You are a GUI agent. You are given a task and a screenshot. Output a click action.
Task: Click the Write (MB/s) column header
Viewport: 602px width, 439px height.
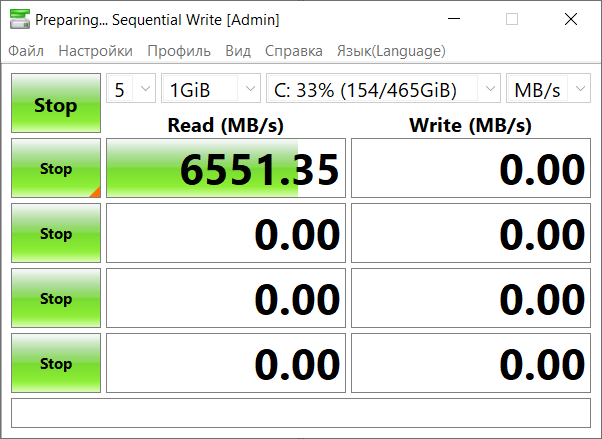(x=471, y=125)
